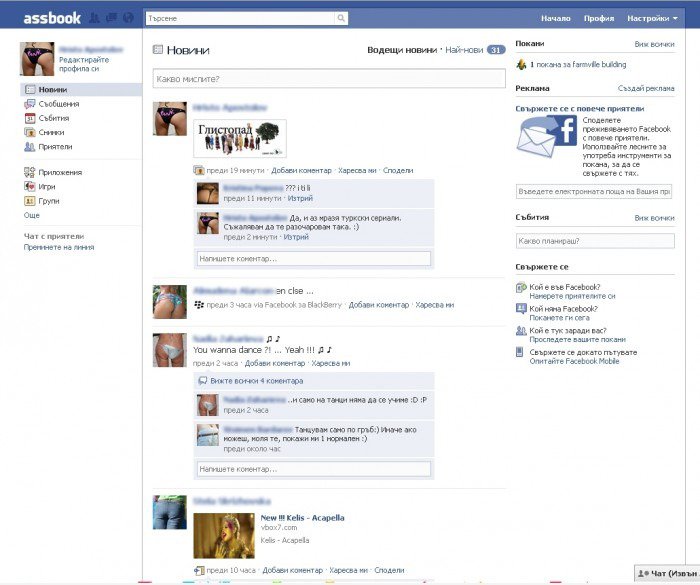Image resolution: width=700 pixels, height=585 pixels.
Task: Click Намерете приятелите си link
Action: click(572, 296)
